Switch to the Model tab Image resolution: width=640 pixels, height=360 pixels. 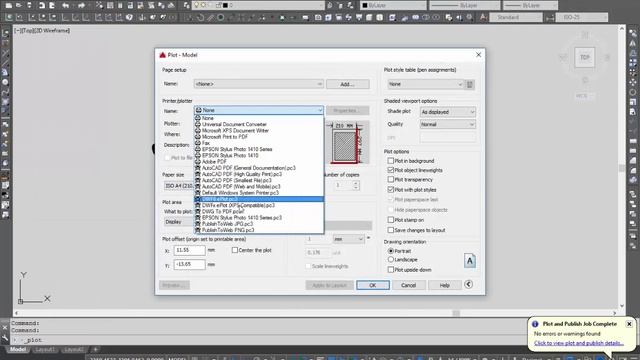[x=18, y=349]
